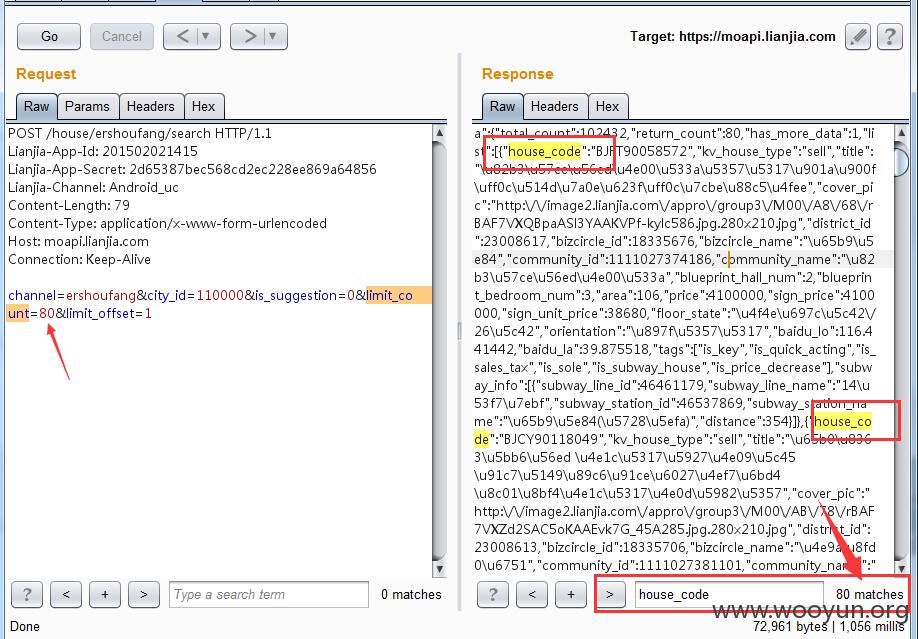Click the Content-Type header line
The image size is (918, 639).
(x=167, y=223)
